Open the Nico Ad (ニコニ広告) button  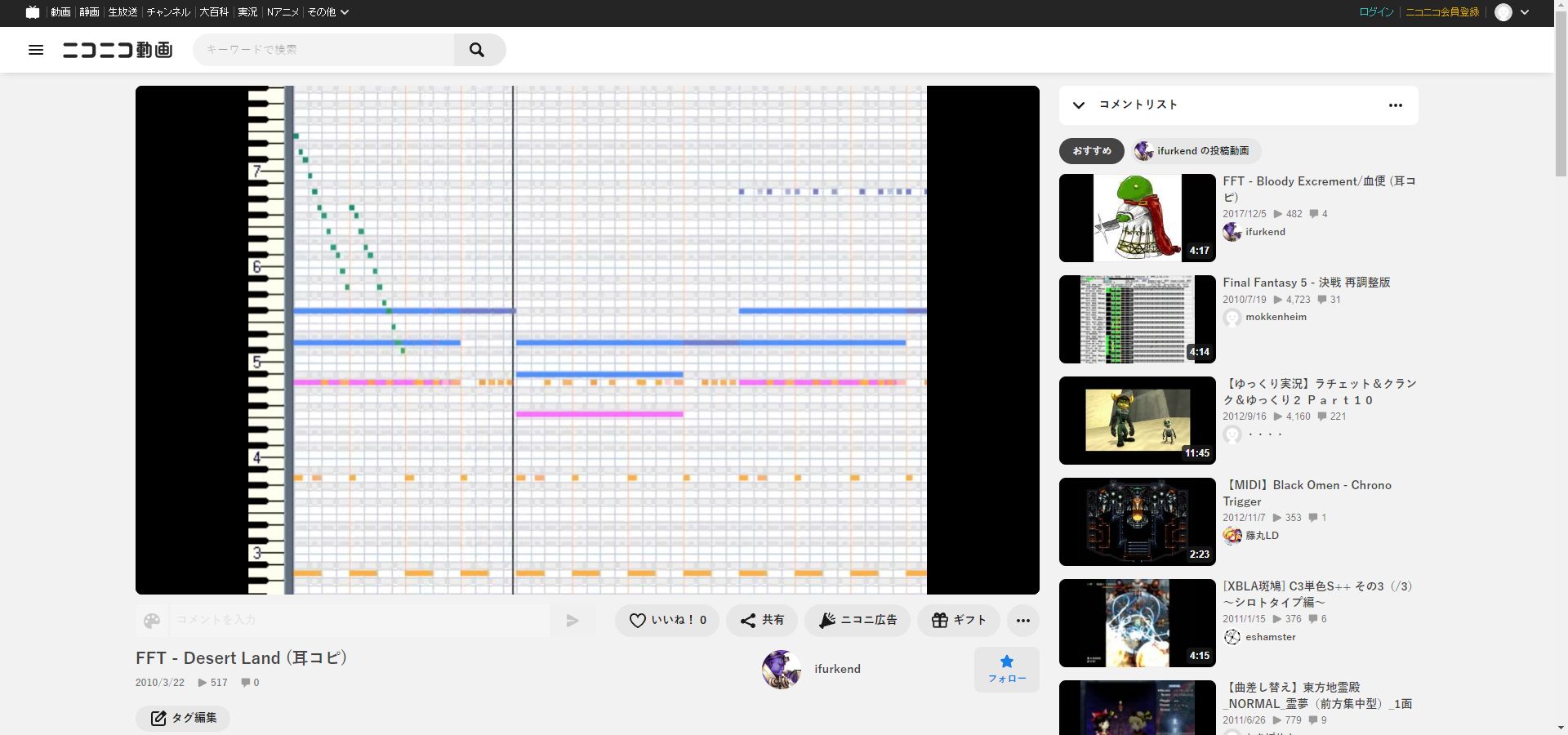(x=857, y=621)
